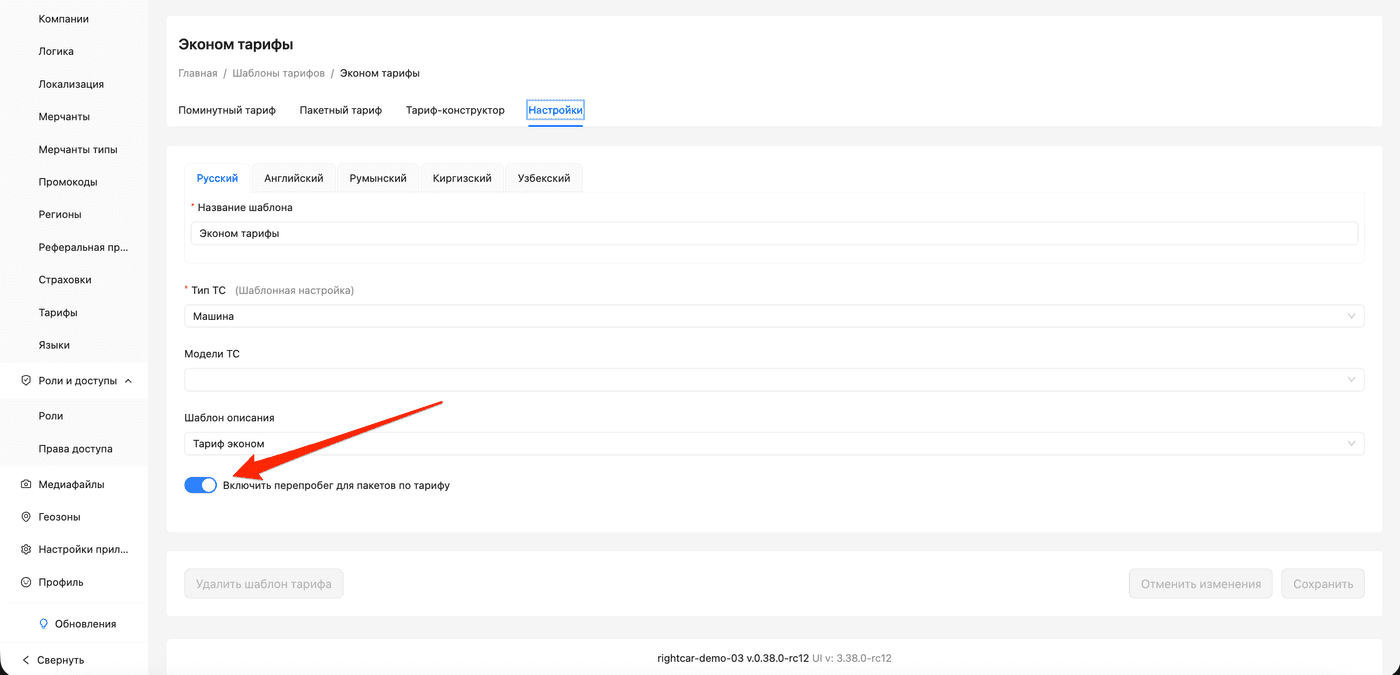1400x675 pixels.
Task: Click the left arrow icon beside Свернуть
Action: coord(26,660)
